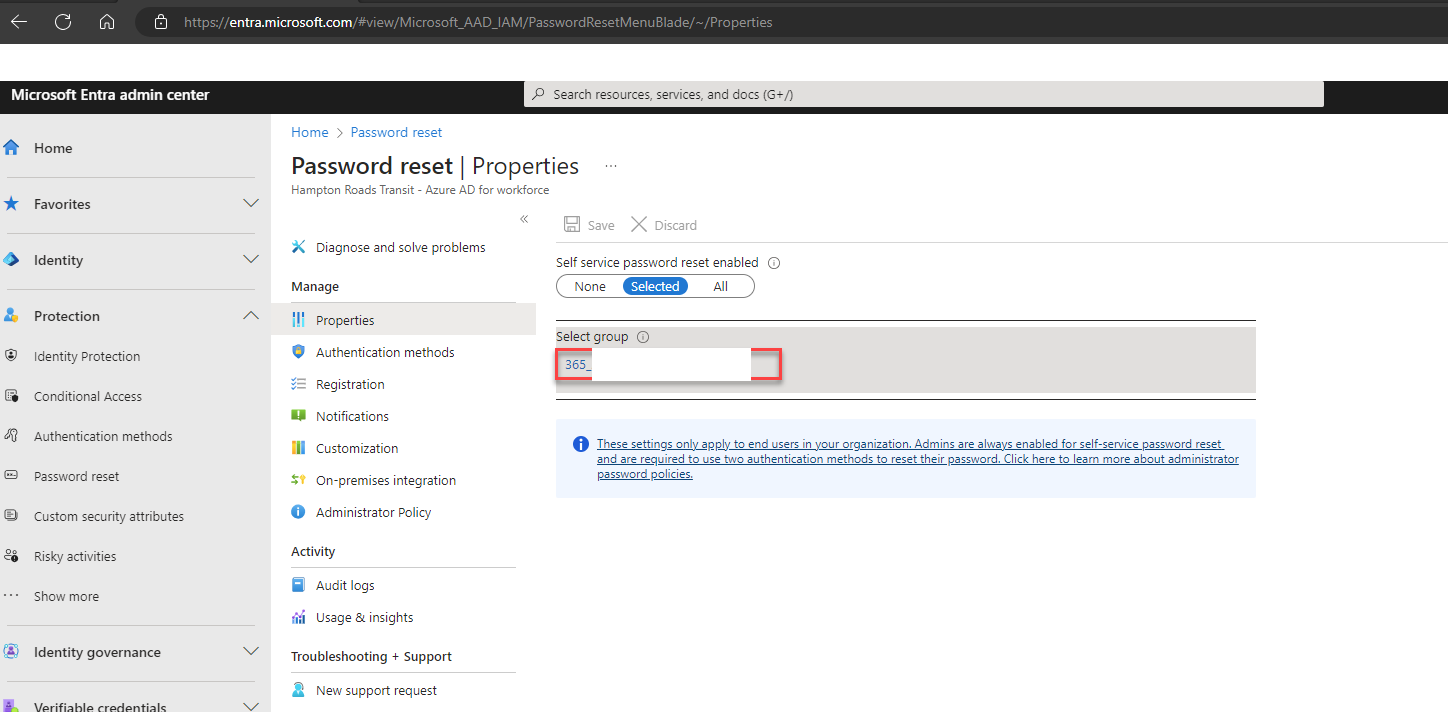Open Customization blade
The height and width of the screenshot is (712, 1455).
[357, 448]
